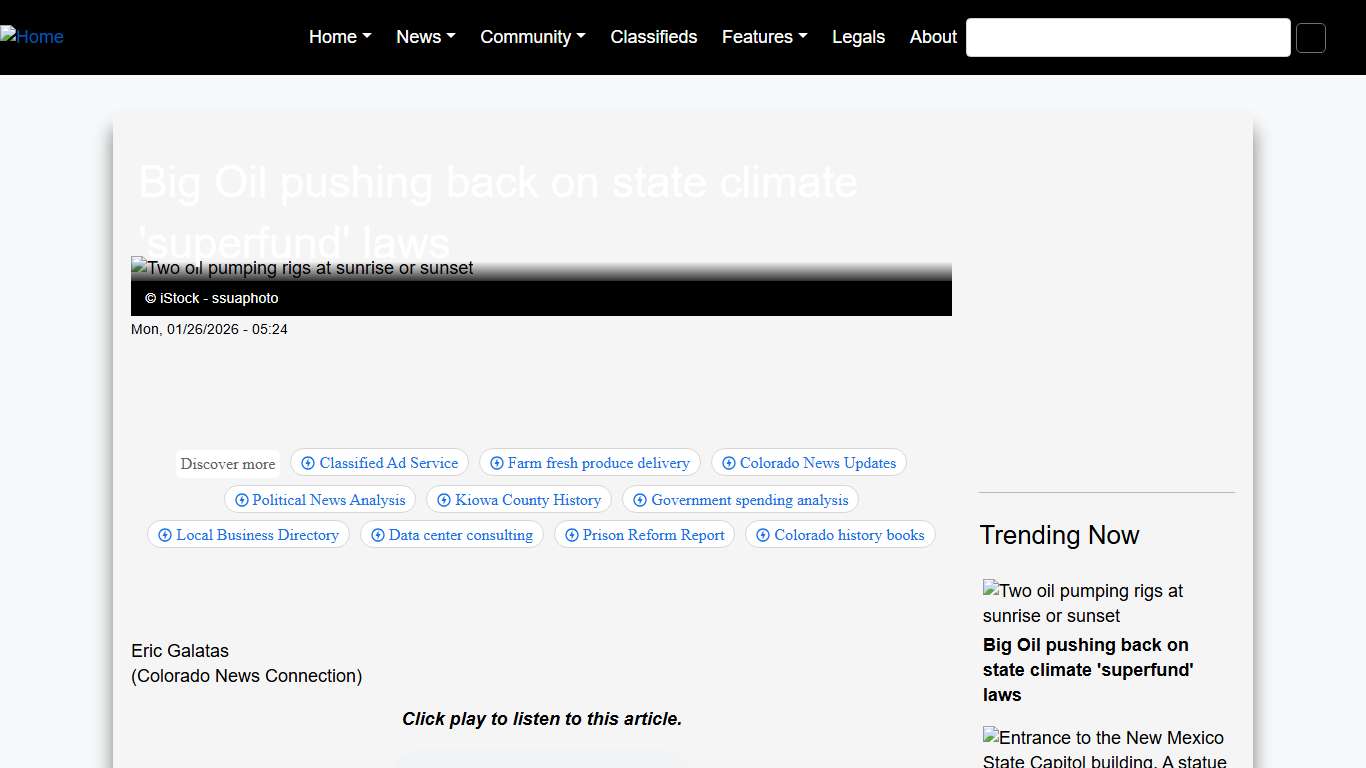Expand the Home dropdown menu
This screenshot has width=1366, height=768.
[340, 37]
